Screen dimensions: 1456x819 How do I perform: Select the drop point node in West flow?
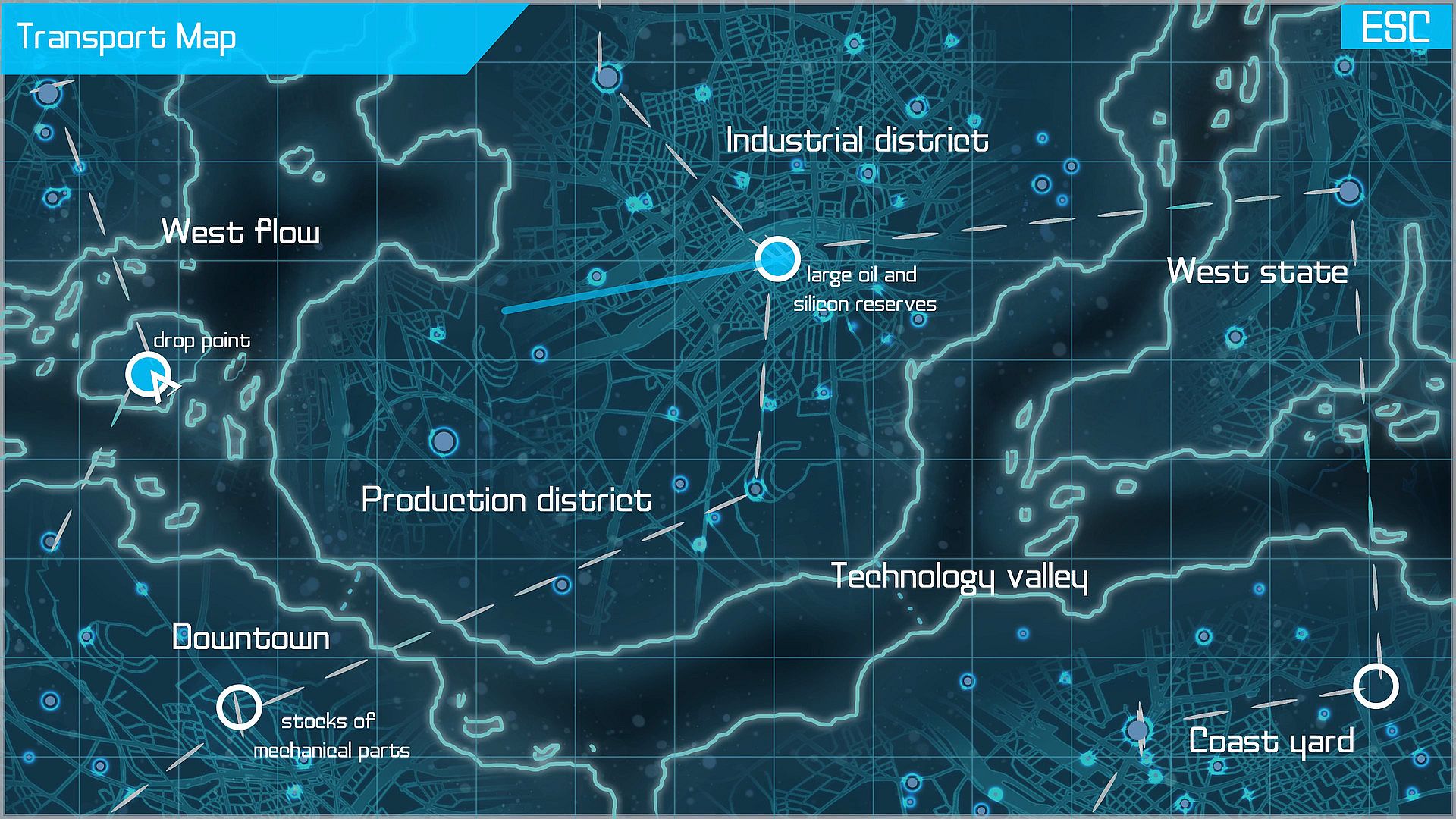[x=146, y=374]
